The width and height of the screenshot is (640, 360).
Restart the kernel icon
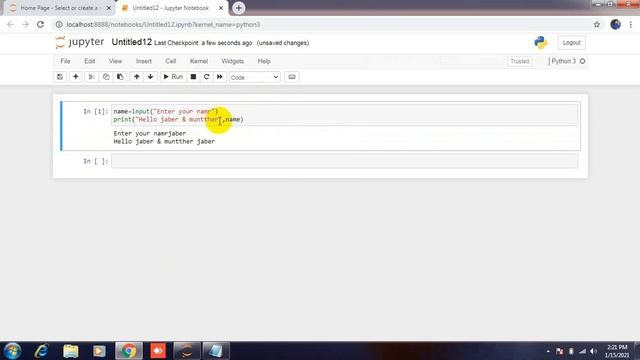click(x=207, y=77)
